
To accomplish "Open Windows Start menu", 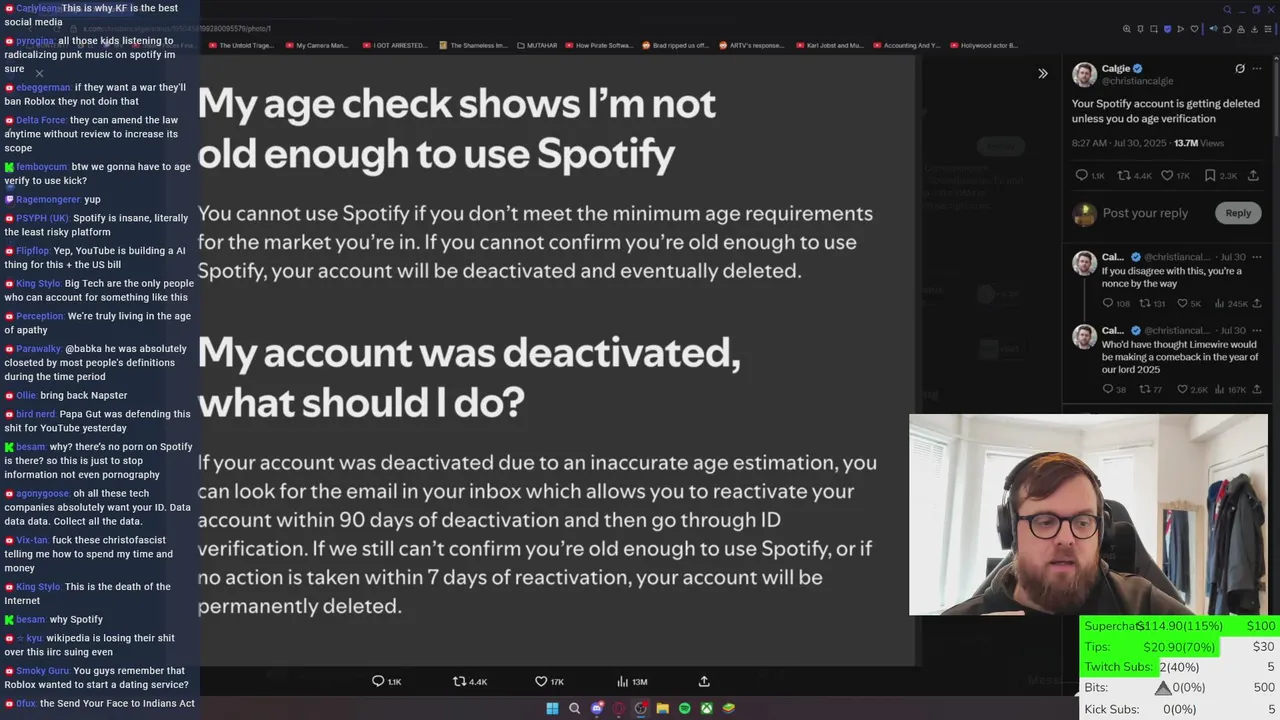I will point(552,708).
